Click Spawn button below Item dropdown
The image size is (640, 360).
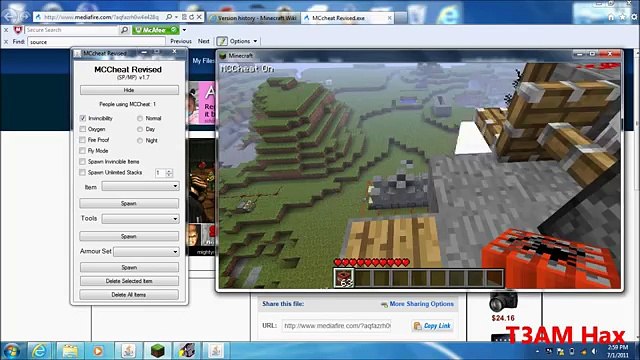click(129, 203)
